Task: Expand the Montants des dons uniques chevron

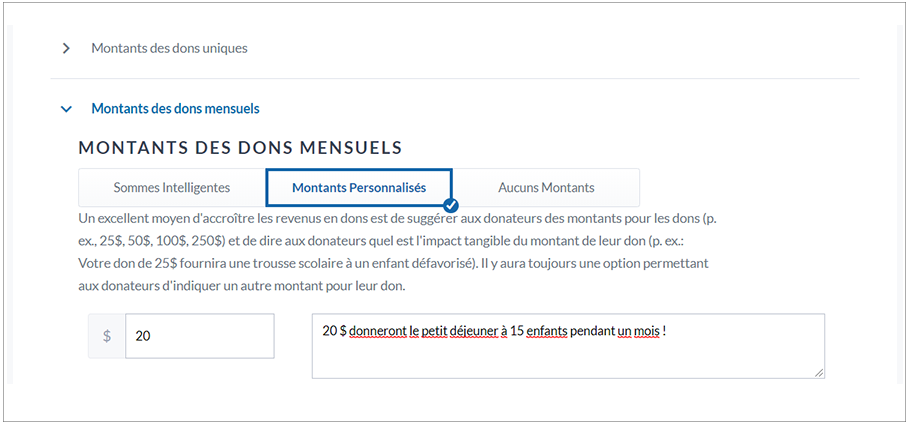Action: 66,48
